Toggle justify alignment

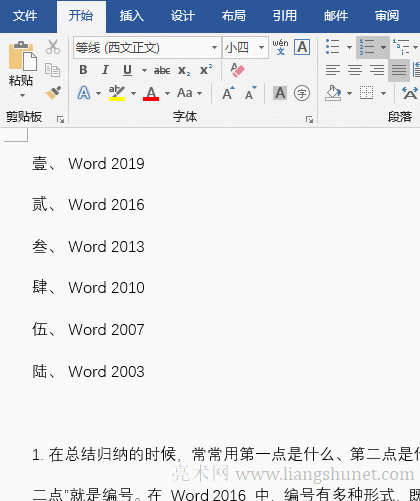coord(399,70)
